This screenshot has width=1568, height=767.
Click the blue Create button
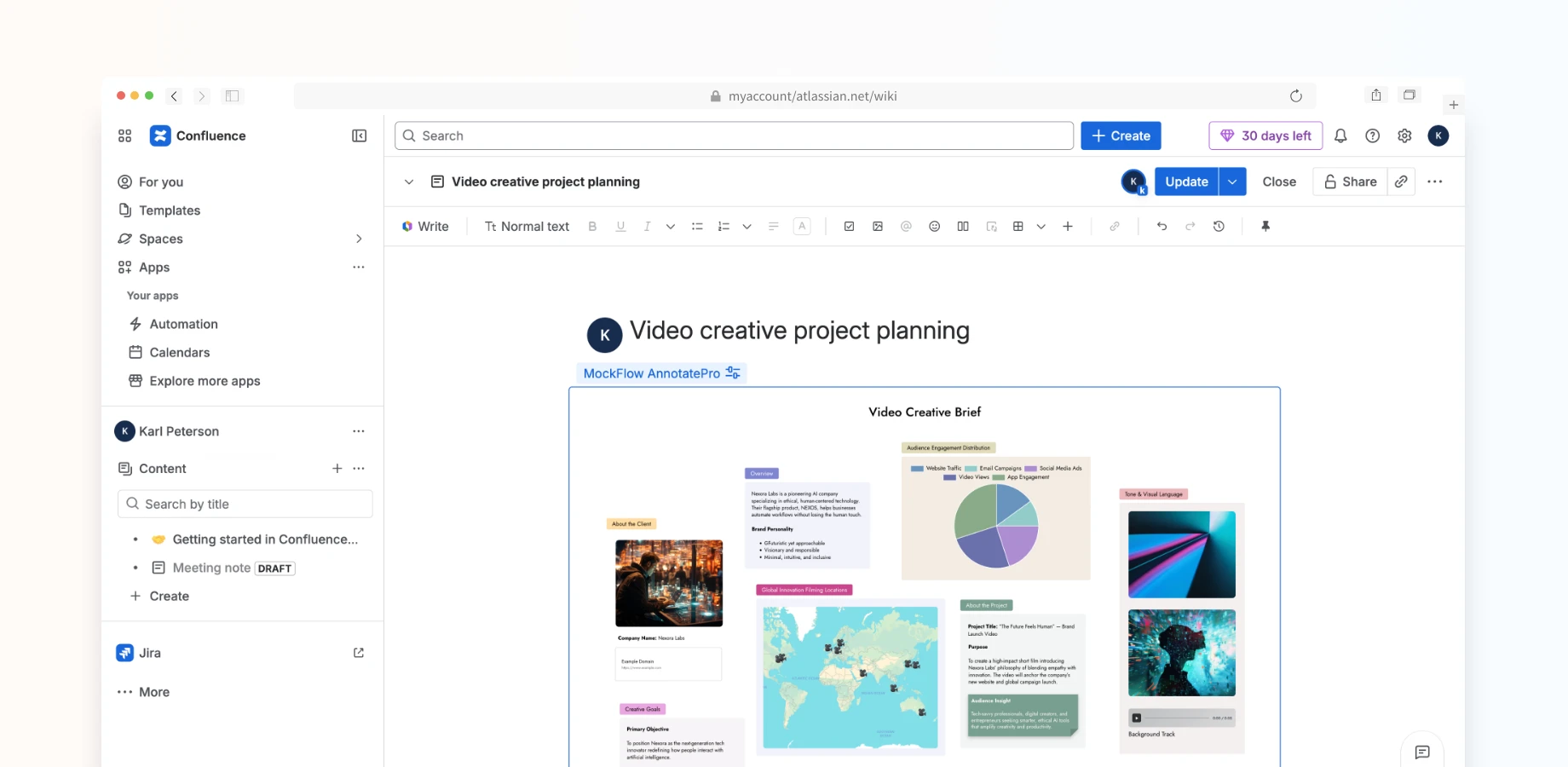click(1121, 136)
